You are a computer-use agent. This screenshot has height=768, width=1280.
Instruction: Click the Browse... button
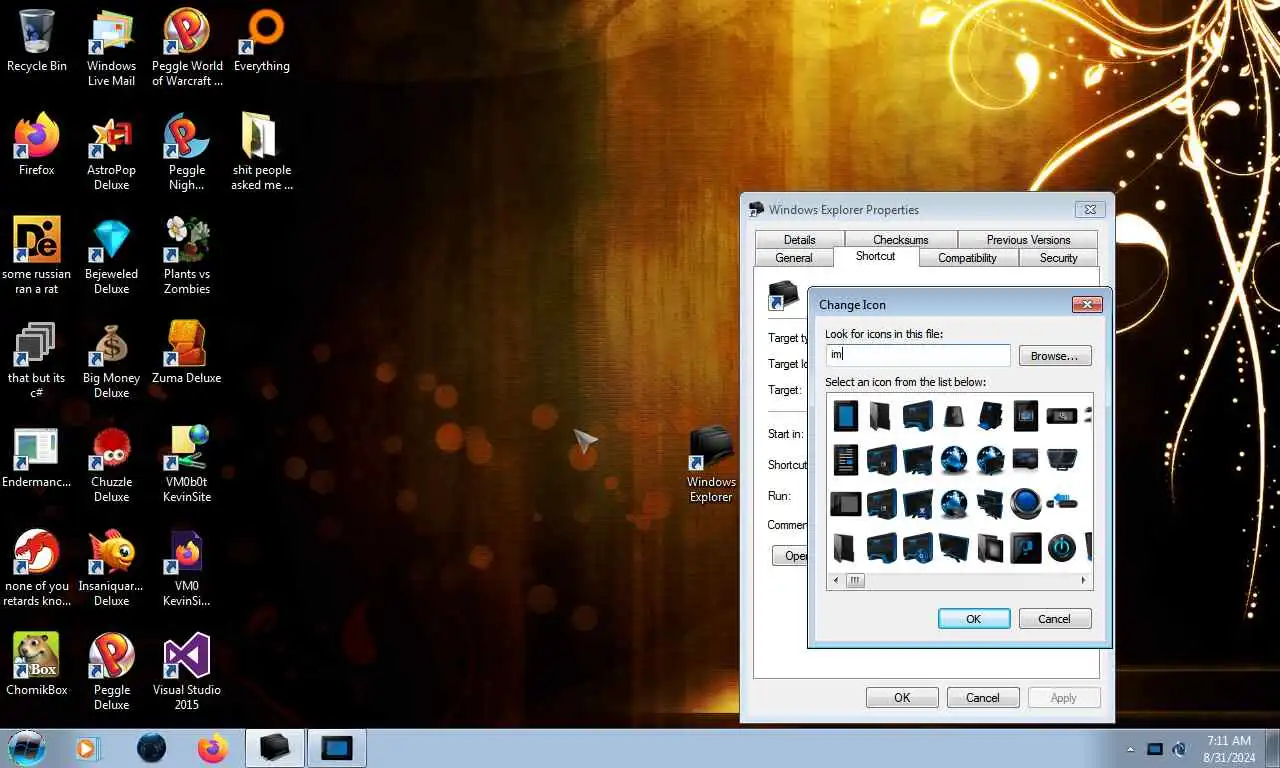[1055, 356]
